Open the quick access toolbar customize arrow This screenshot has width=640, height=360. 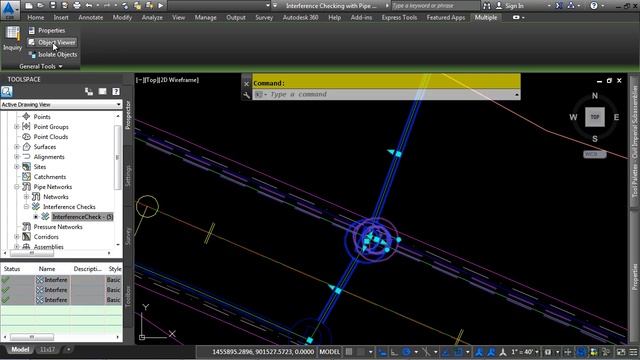[x=275, y=6]
